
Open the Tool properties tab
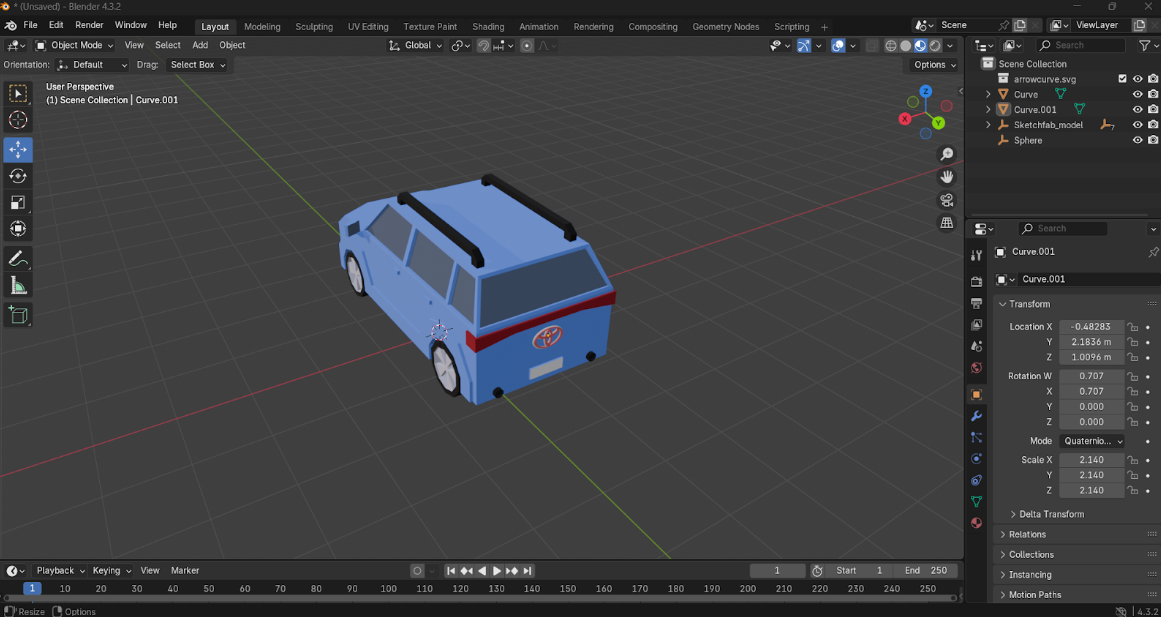(977, 255)
